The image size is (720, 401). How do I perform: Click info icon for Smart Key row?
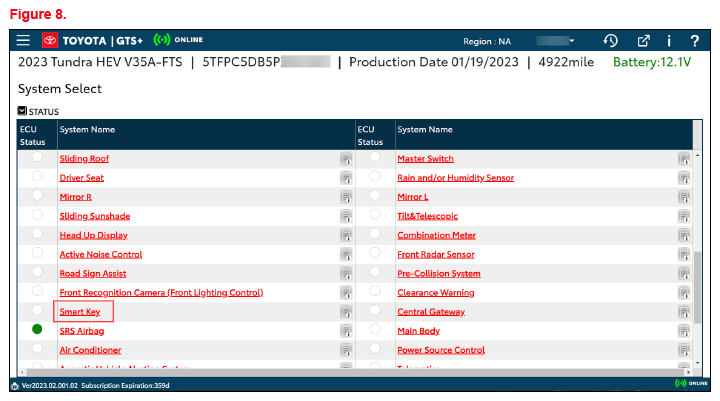pyautogui.click(x=346, y=312)
